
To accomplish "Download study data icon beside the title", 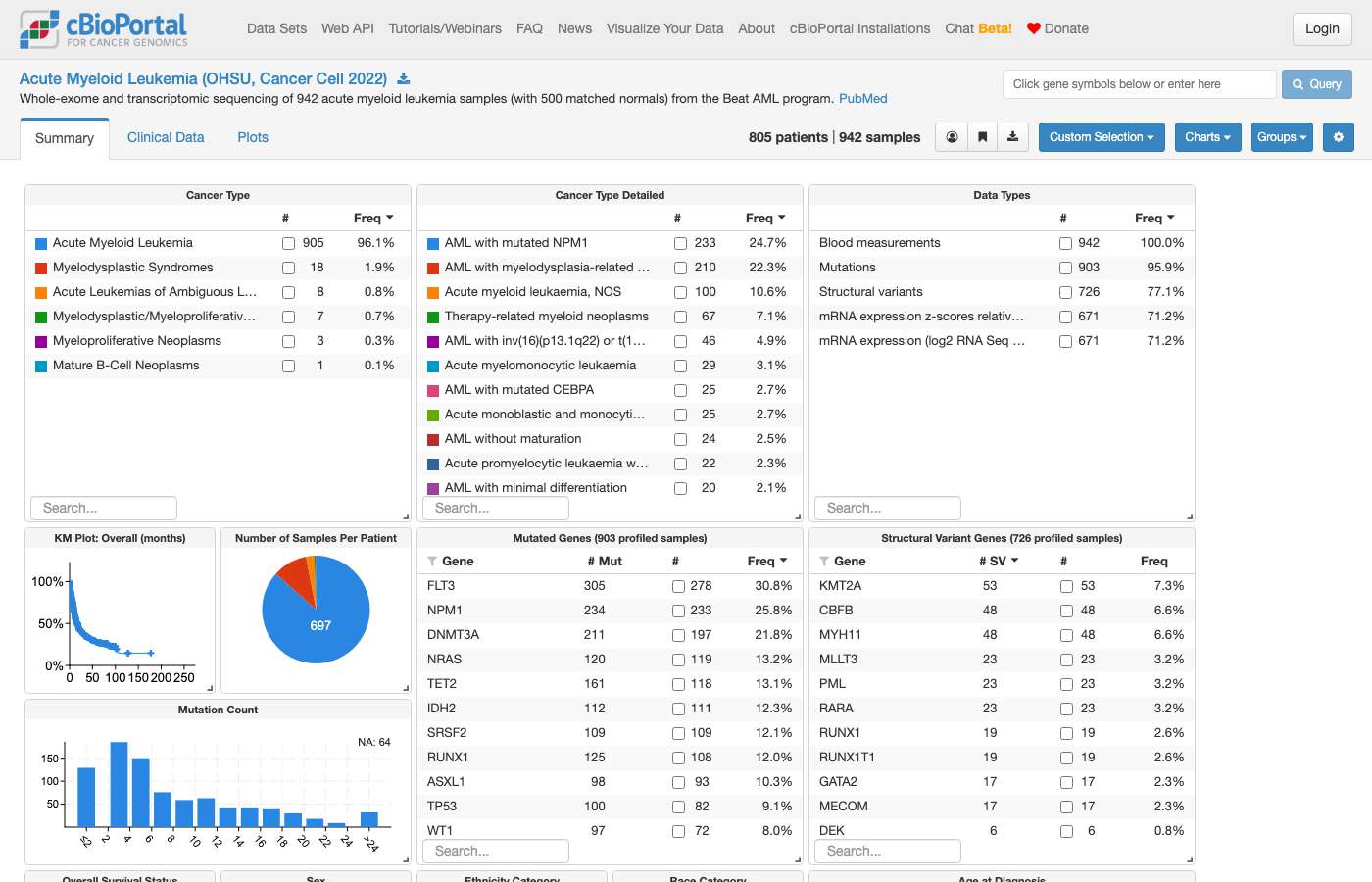I will [403, 78].
